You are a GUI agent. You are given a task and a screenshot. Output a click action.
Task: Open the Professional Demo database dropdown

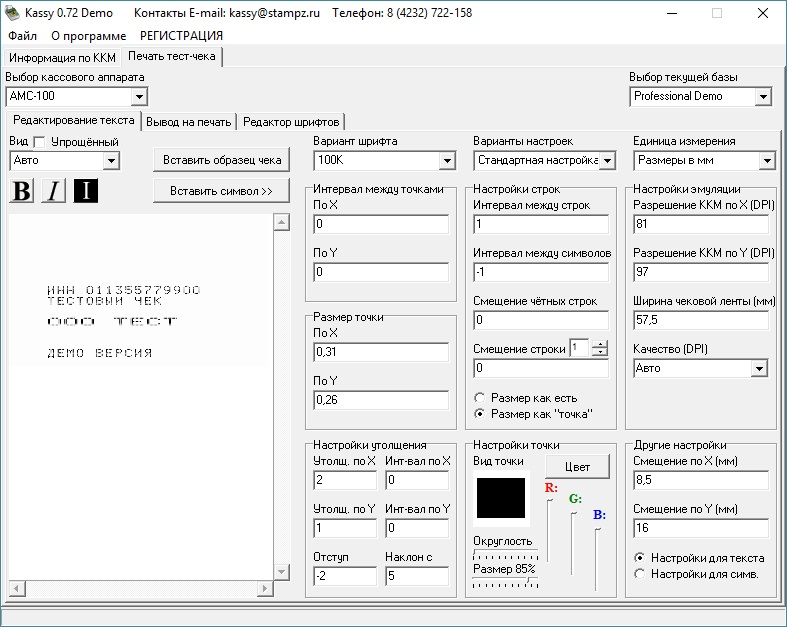[763, 97]
